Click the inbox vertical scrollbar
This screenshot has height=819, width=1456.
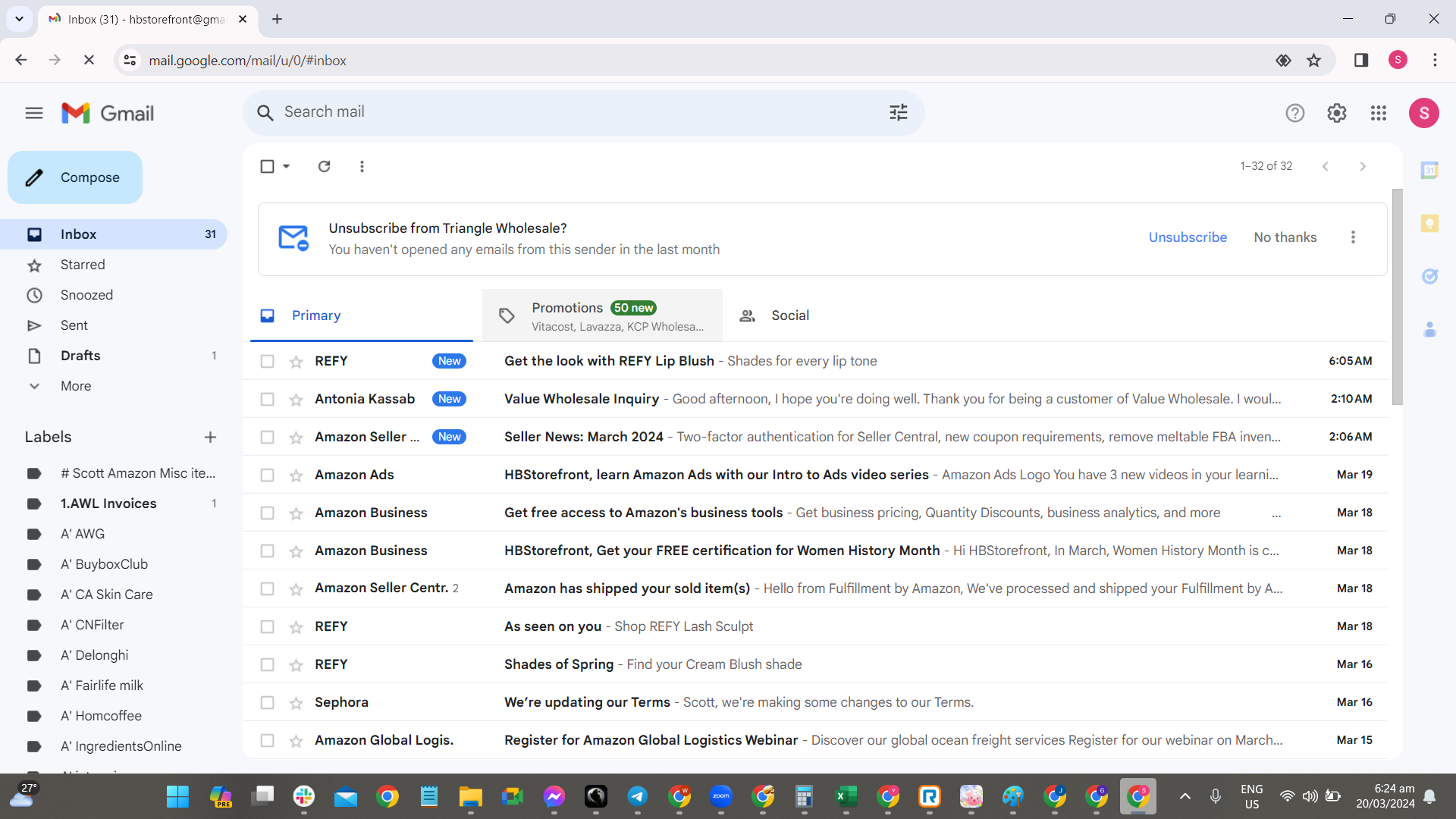tap(1397, 297)
